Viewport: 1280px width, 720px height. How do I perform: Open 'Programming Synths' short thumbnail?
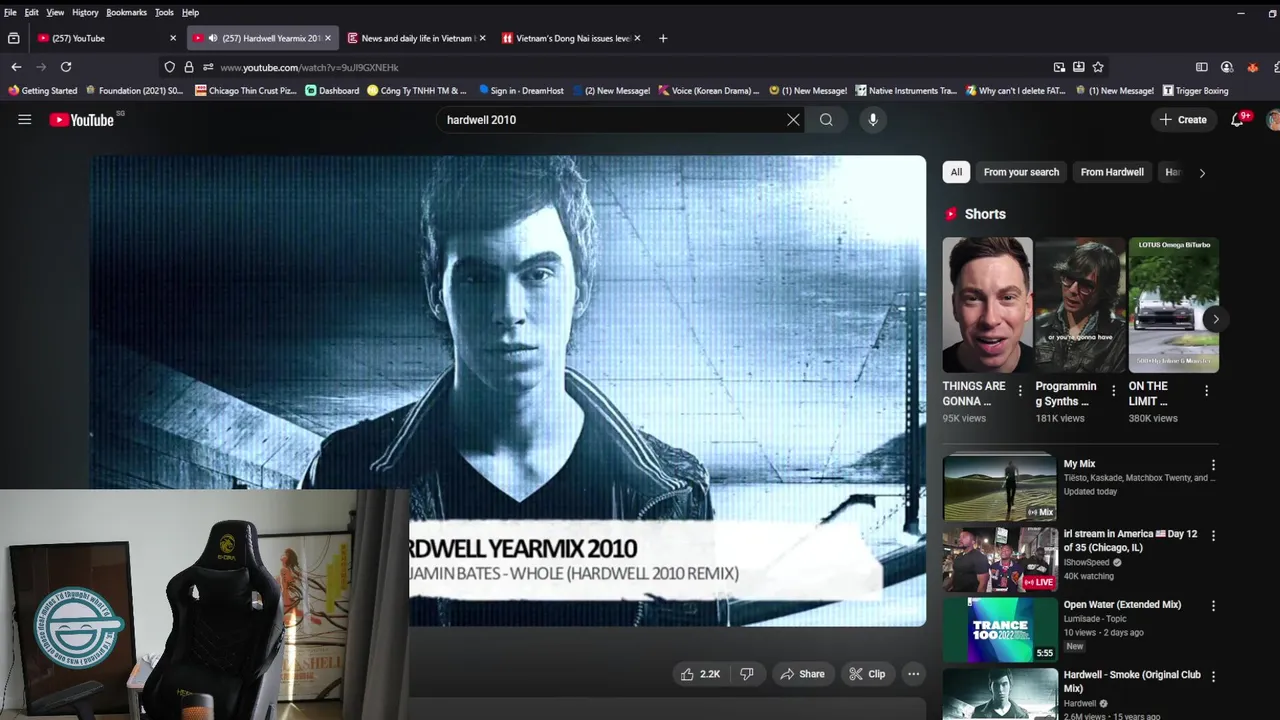[x=1080, y=305]
